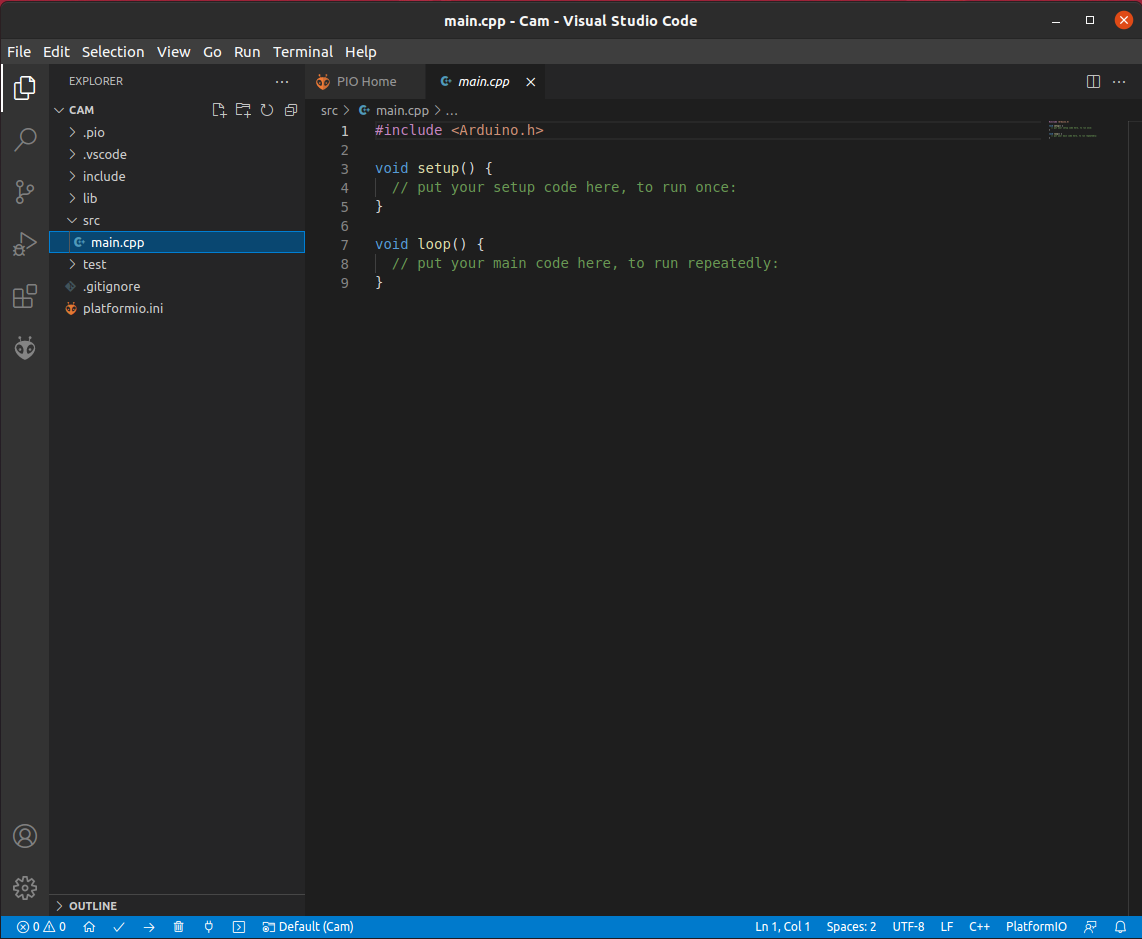Open the PlatformIO alien-head sidebar icon
1142x939 pixels.
[25, 348]
